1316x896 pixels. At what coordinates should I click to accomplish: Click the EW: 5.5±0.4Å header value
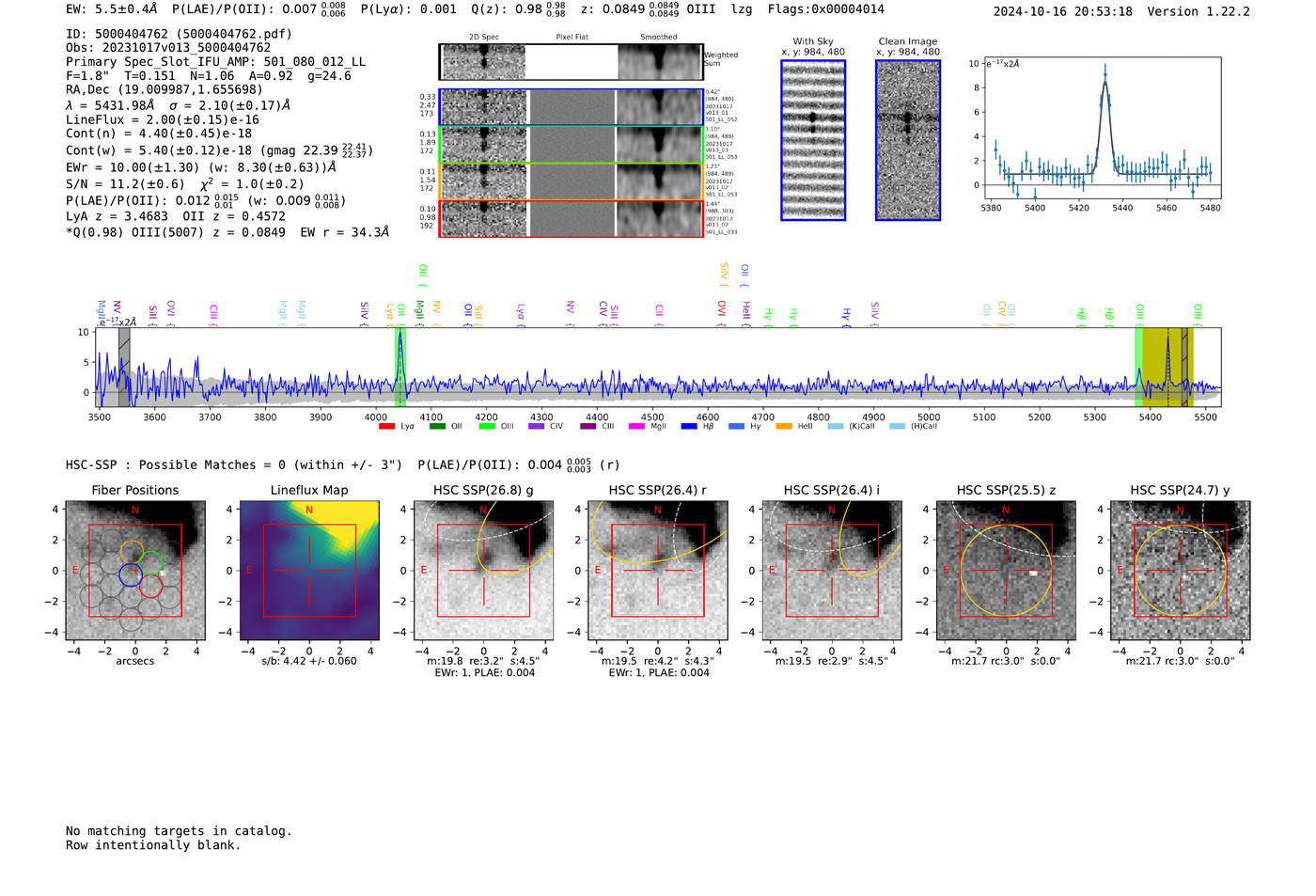[112, 9]
